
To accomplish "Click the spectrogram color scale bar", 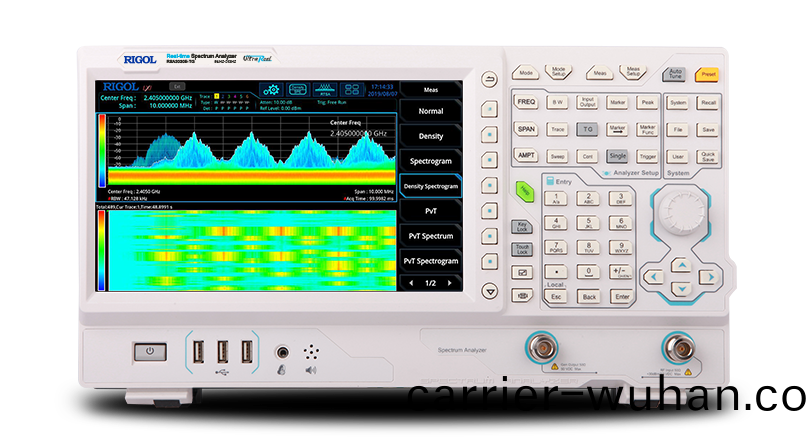I will [x=101, y=249].
